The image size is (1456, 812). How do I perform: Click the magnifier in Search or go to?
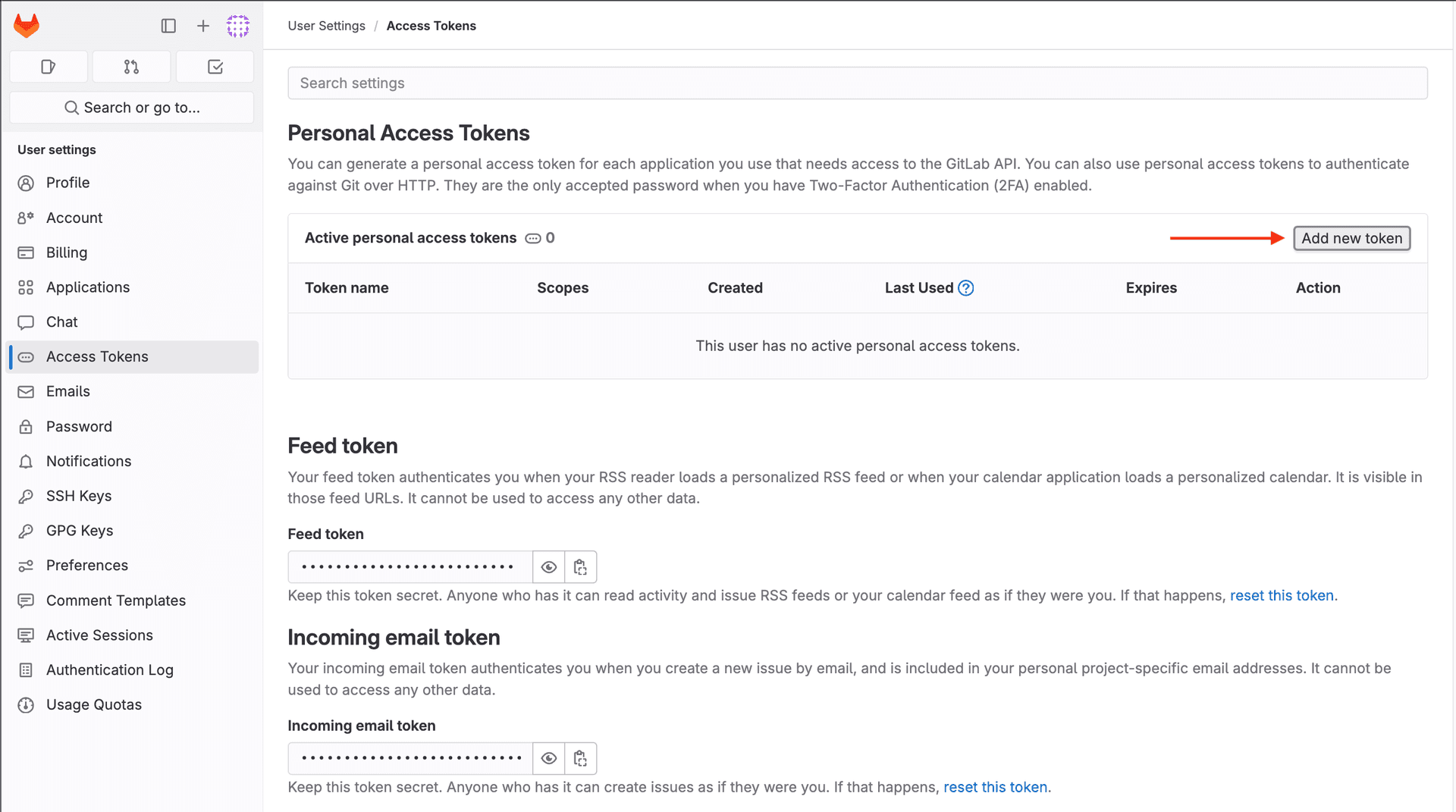tap(71, 107)
